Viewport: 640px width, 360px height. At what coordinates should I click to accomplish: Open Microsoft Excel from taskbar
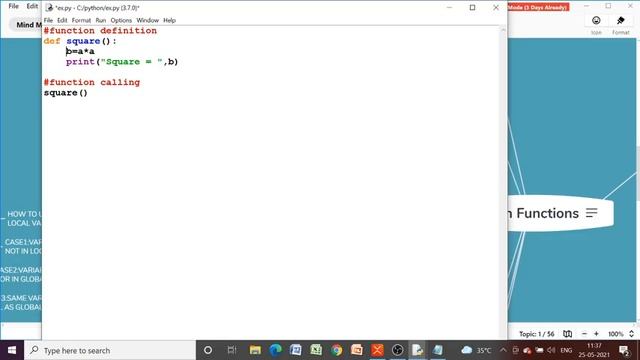pos(316,350)
